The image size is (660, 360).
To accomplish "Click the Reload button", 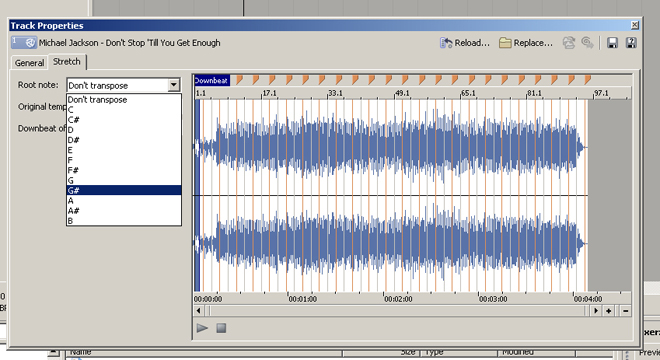I will 465,43.
